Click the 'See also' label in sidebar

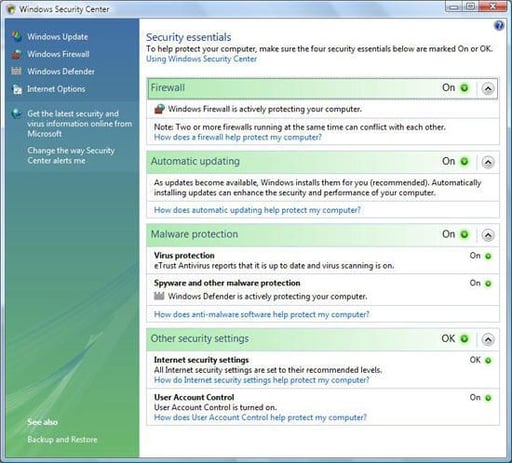(x=42, y=422)
